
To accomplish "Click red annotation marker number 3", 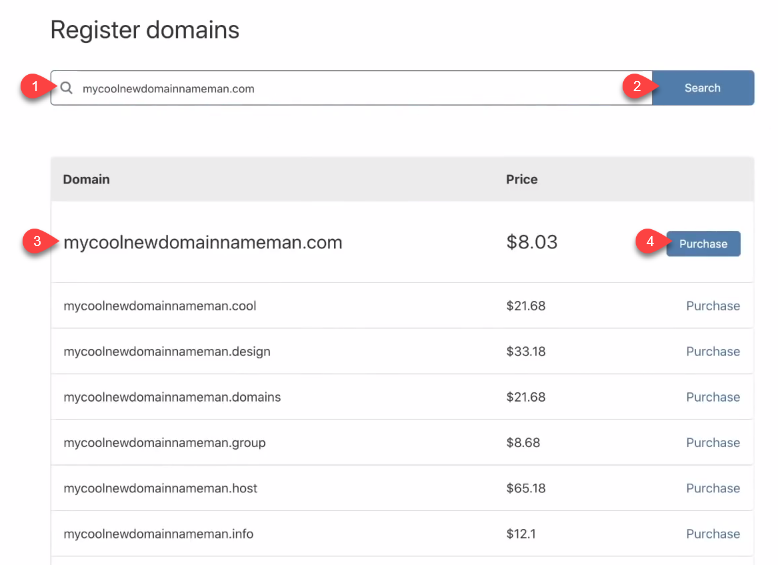I will click(37, 241).
